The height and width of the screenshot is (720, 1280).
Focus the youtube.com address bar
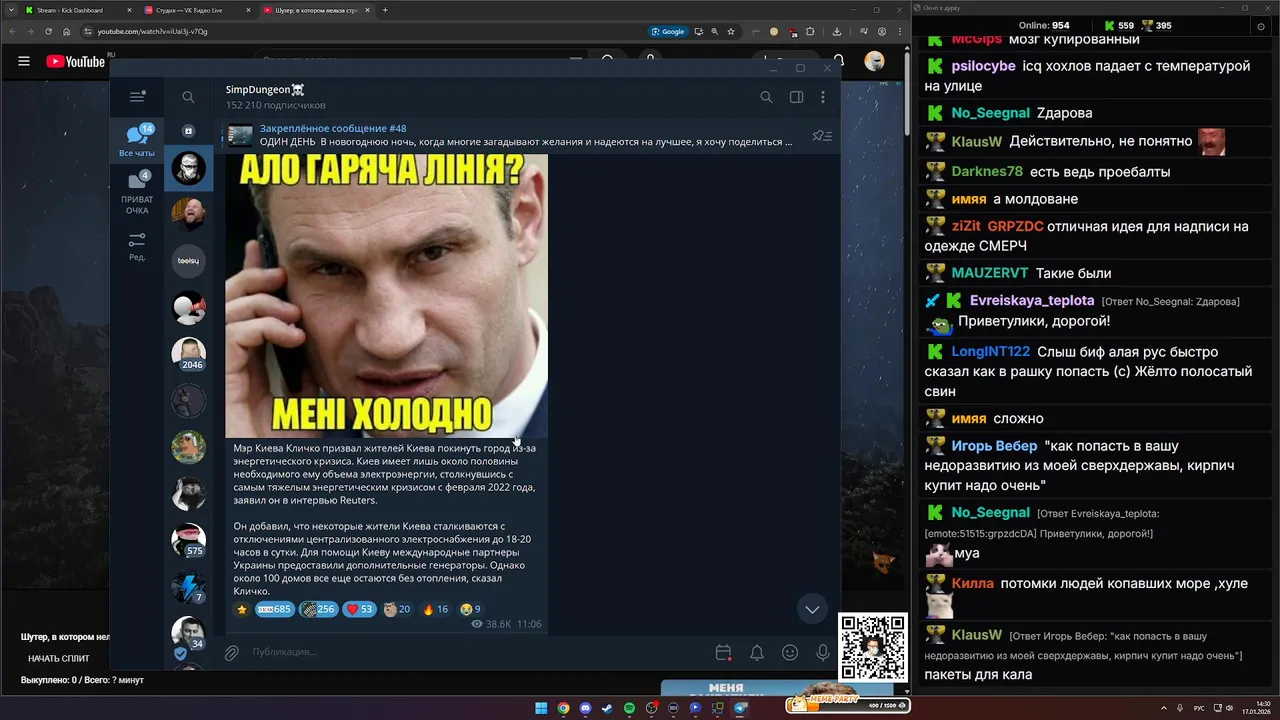click(360, 31)
